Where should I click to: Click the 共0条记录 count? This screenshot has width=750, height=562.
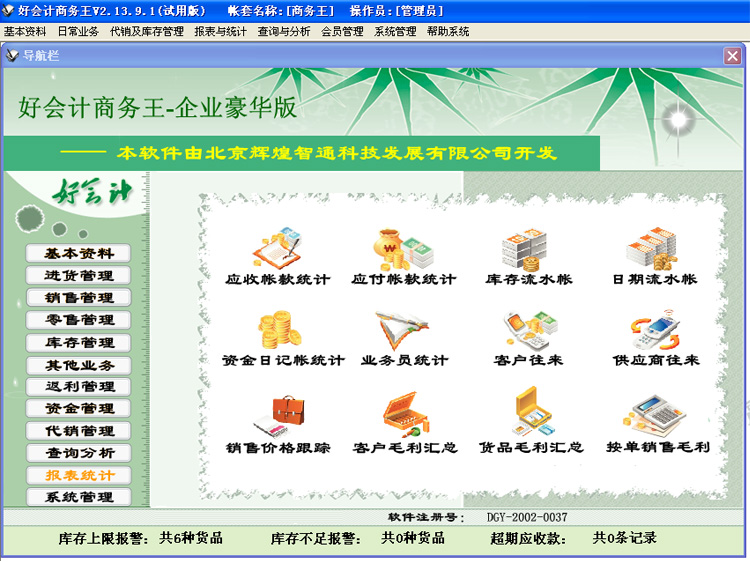[624, 538]
